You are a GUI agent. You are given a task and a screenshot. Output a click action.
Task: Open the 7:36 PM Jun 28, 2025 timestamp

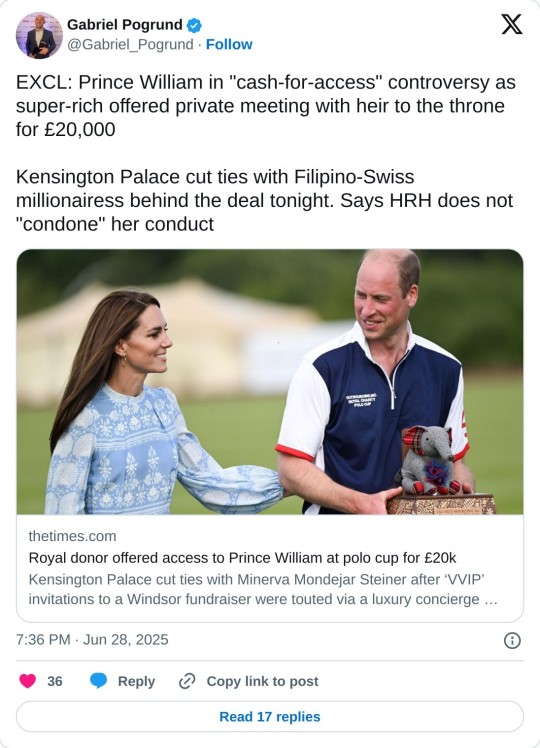[x=92, y=640]
